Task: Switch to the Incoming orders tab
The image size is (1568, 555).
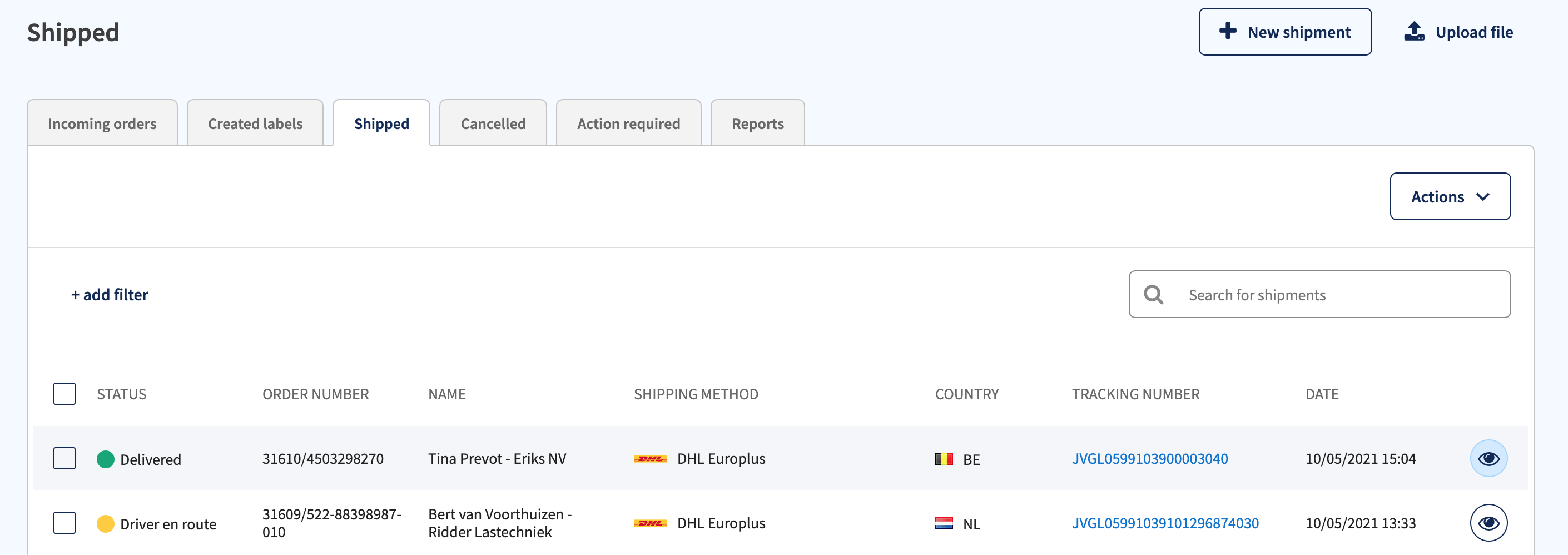Action: tap(102, 123)
